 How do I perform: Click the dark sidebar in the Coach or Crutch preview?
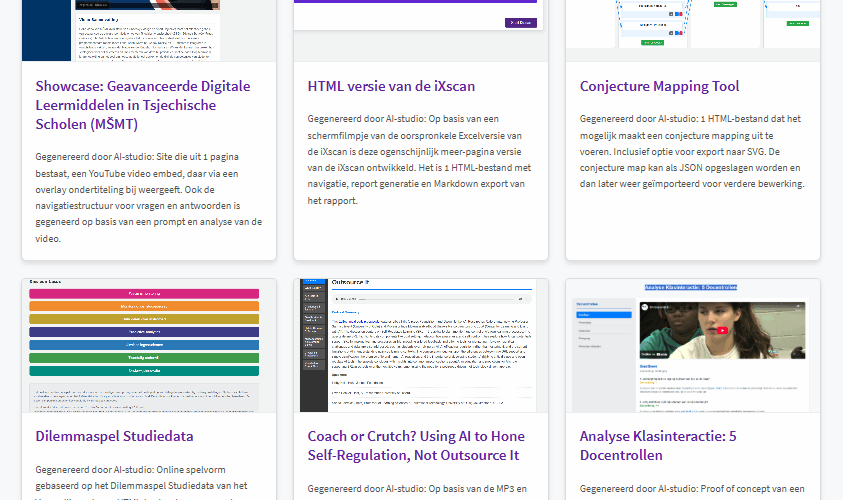312,345
